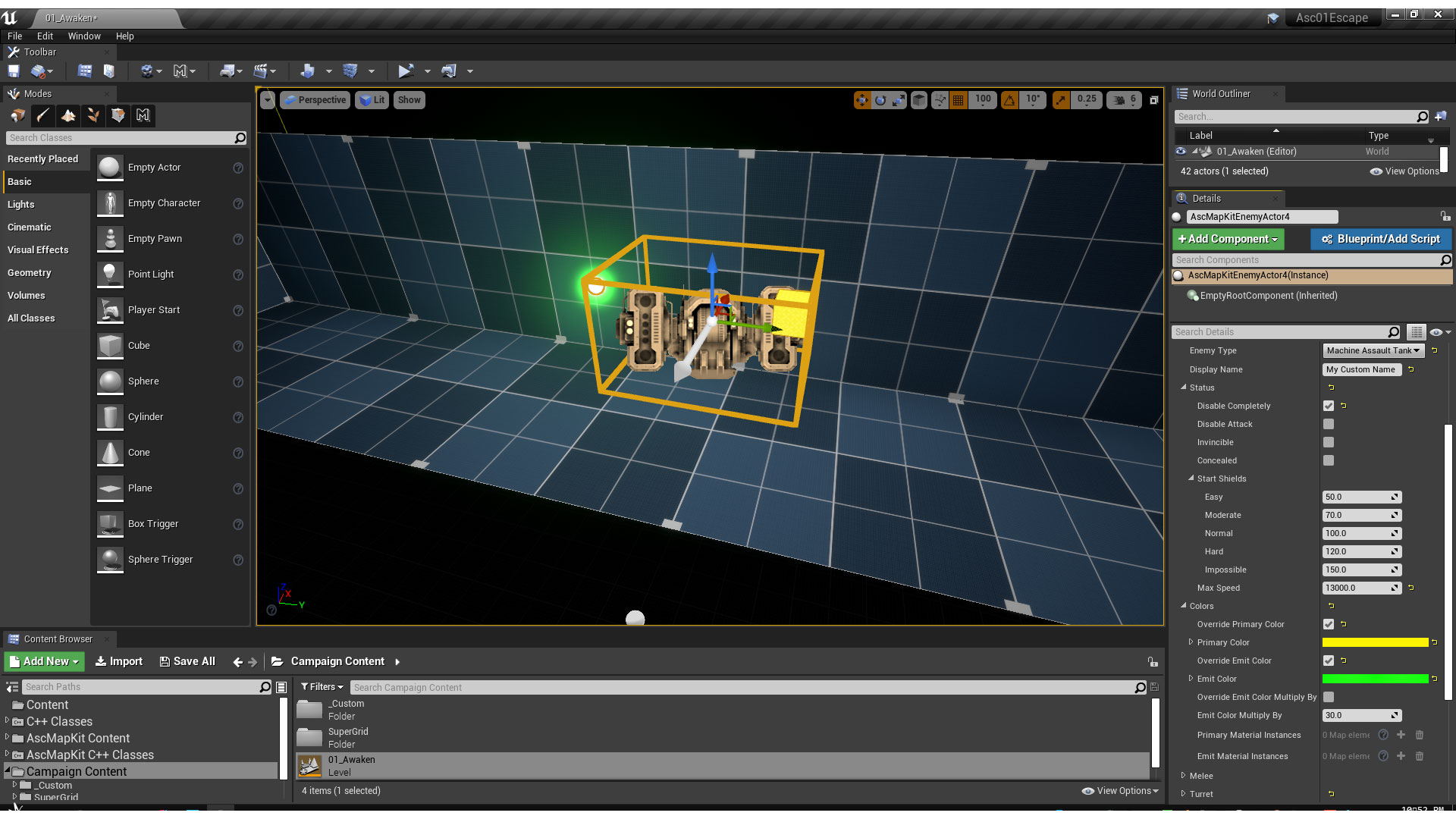Toggle visibility of 01_Awaken in outliner
This screenshot has width=1456, height=819.
click(x=1181, y=152)
